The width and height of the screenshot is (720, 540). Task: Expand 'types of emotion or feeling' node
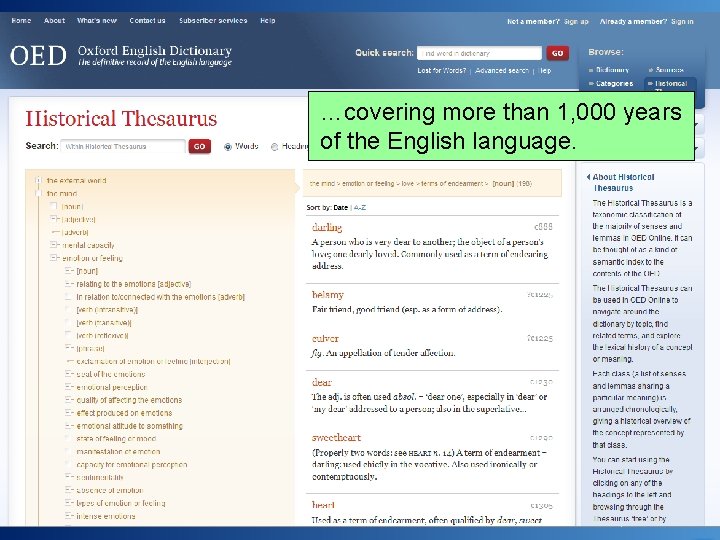coord(69,503)
